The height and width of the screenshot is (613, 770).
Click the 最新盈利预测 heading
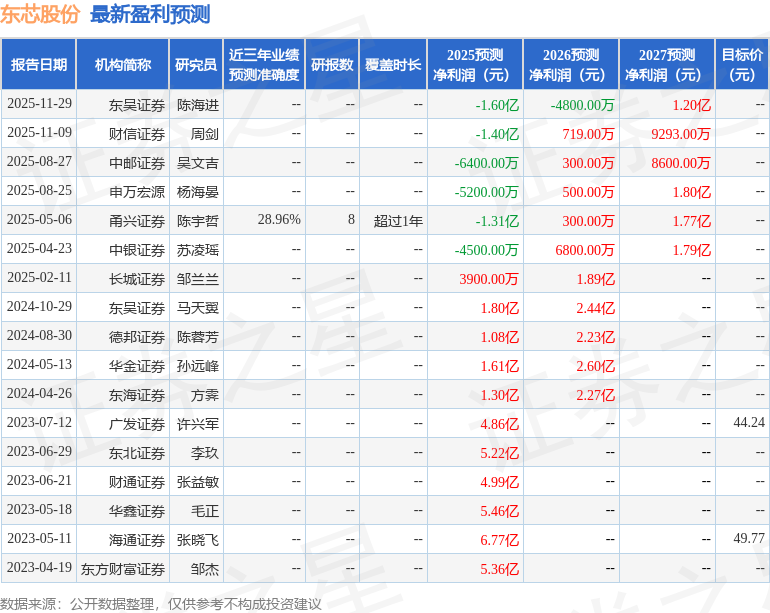[x=150, y=14]
